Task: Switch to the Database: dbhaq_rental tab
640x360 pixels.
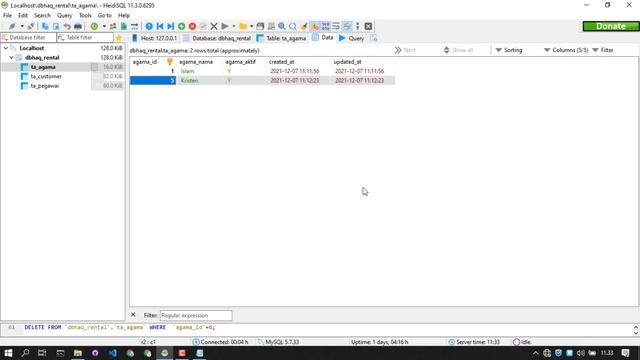Action: click(x=217, y=38)
